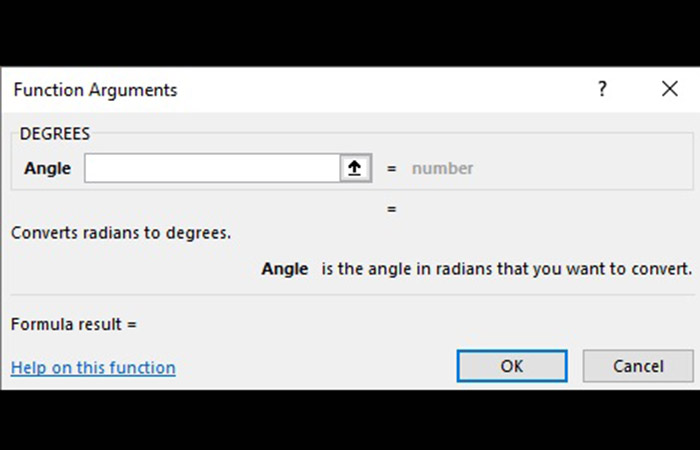Viewport: 700px width, 450px height.
Task: Open the Help on this function link
Action: 93,368
